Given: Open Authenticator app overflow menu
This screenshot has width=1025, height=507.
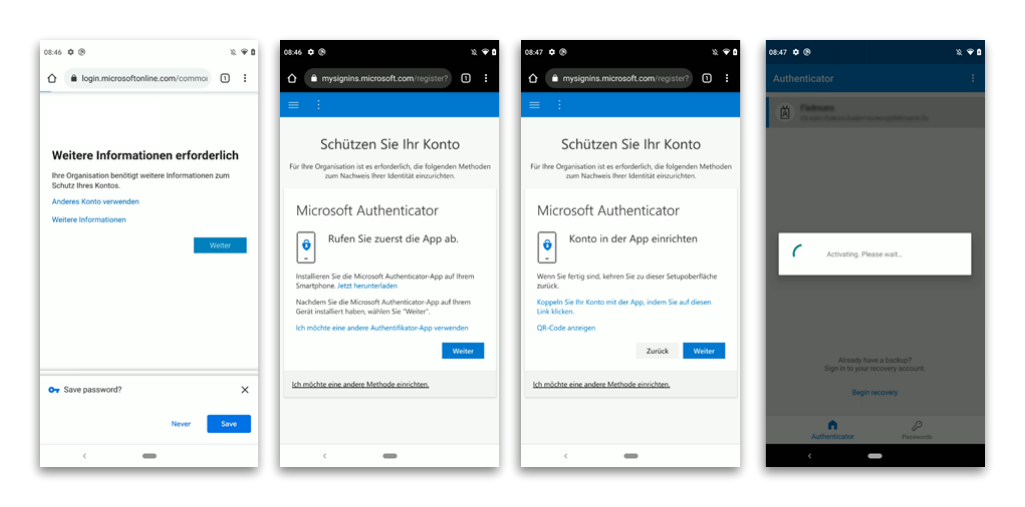Looking at the screenshot, I should [x=973, y=78].
